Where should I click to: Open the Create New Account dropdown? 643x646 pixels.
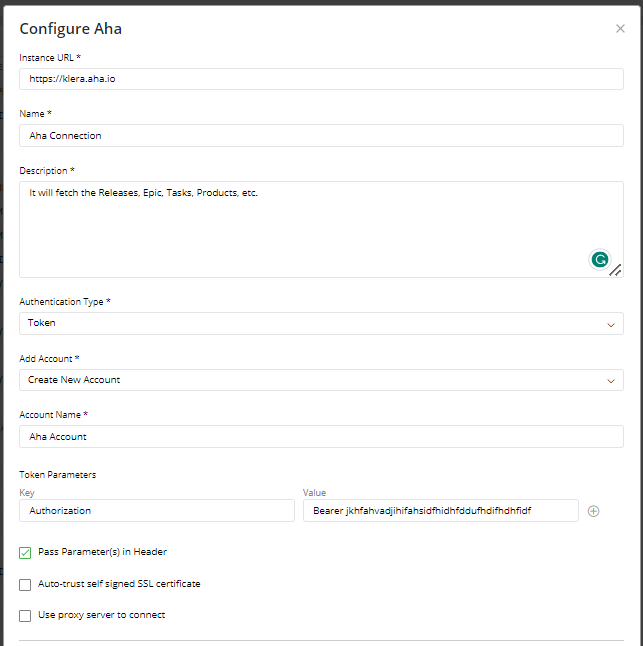[x=321, y=380]
